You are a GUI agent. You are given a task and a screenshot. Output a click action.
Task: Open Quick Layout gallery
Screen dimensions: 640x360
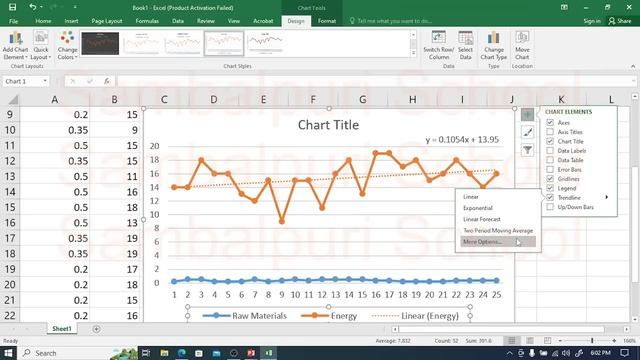point(41,46)
